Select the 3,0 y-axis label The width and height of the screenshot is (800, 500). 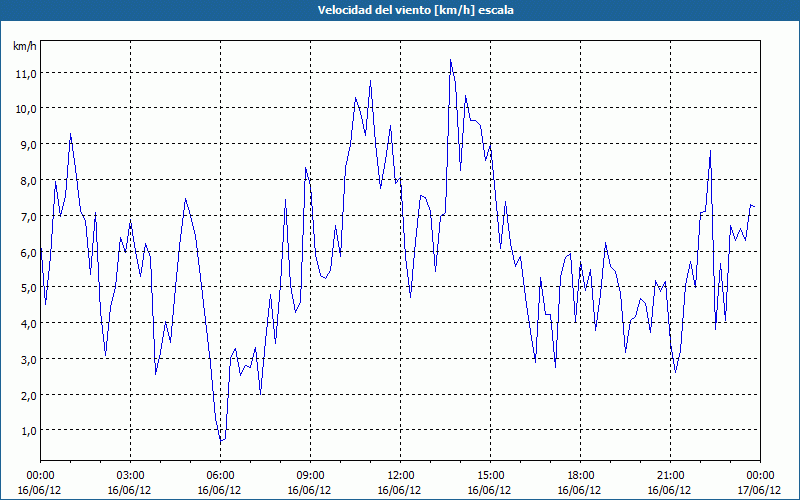pos(29,359)
